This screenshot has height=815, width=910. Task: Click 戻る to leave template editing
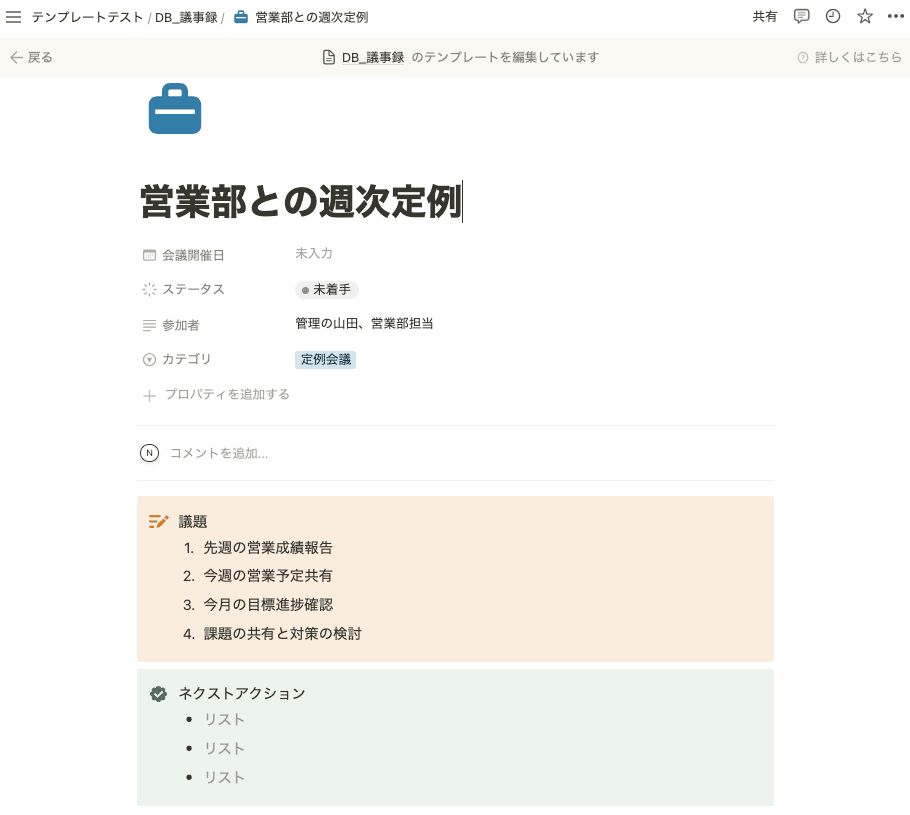click(x=31, y=57)
